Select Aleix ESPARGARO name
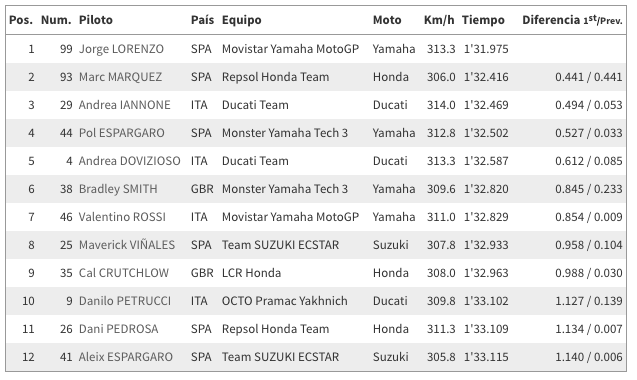Image resolution: width=637 pixels, height=380 pixels. click(x=126, y=357)
